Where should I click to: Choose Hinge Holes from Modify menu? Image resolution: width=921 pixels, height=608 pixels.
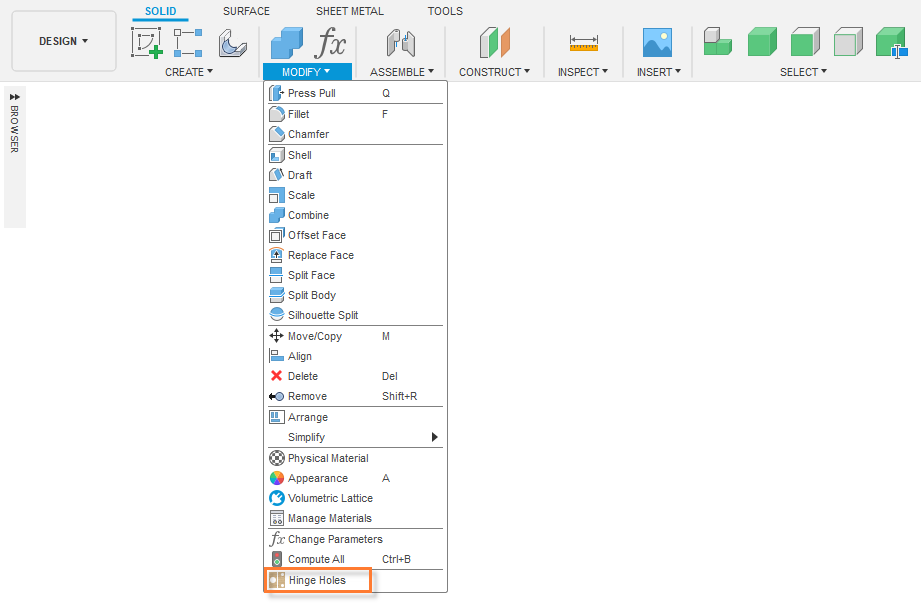(x=317, y=580)
